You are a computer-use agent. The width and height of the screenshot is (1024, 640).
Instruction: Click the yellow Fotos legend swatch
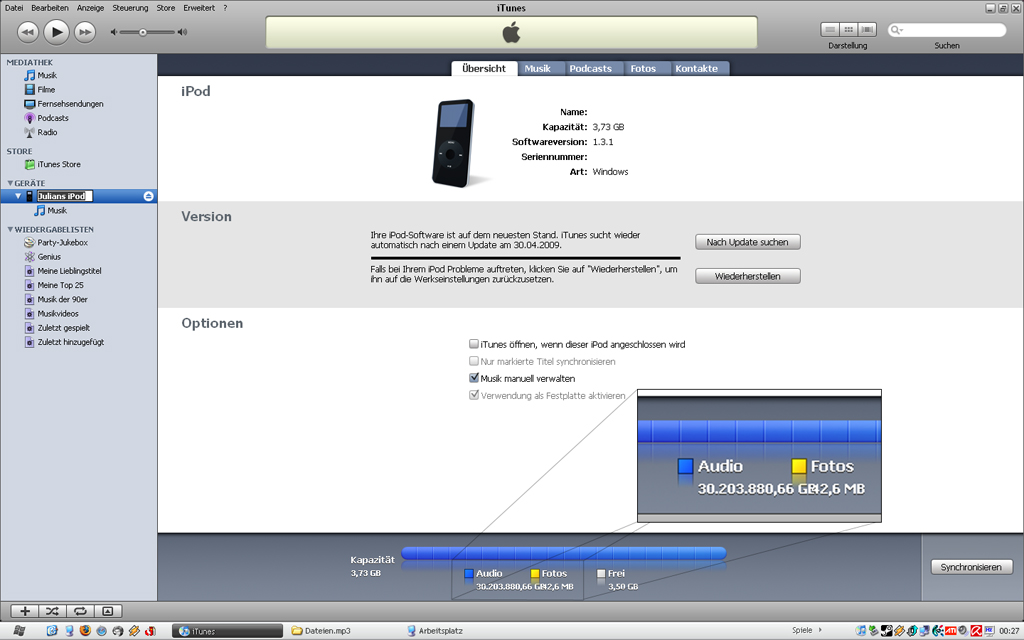pyautogui.click(x=535, y=574)
